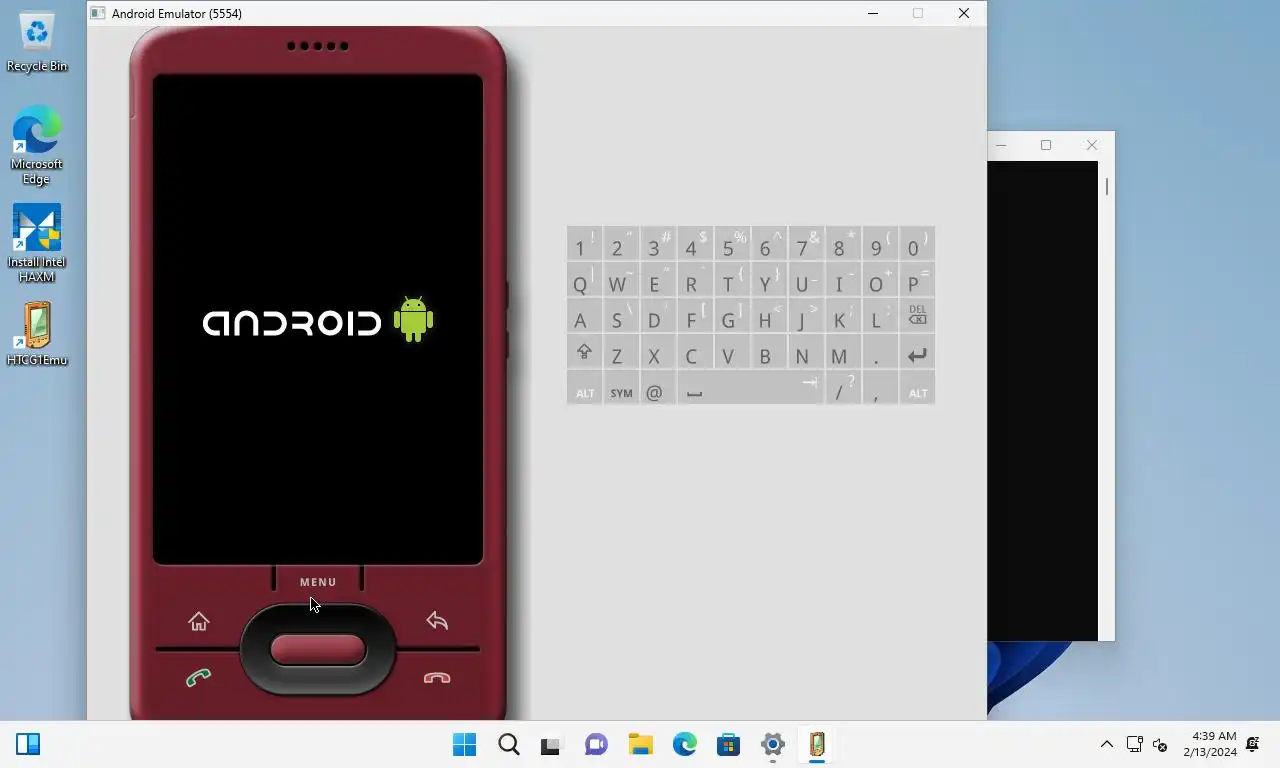Viewport: 1280px width, 768px height.
Task: Click the trackball center pad on the phone
Action: (318, 650)
